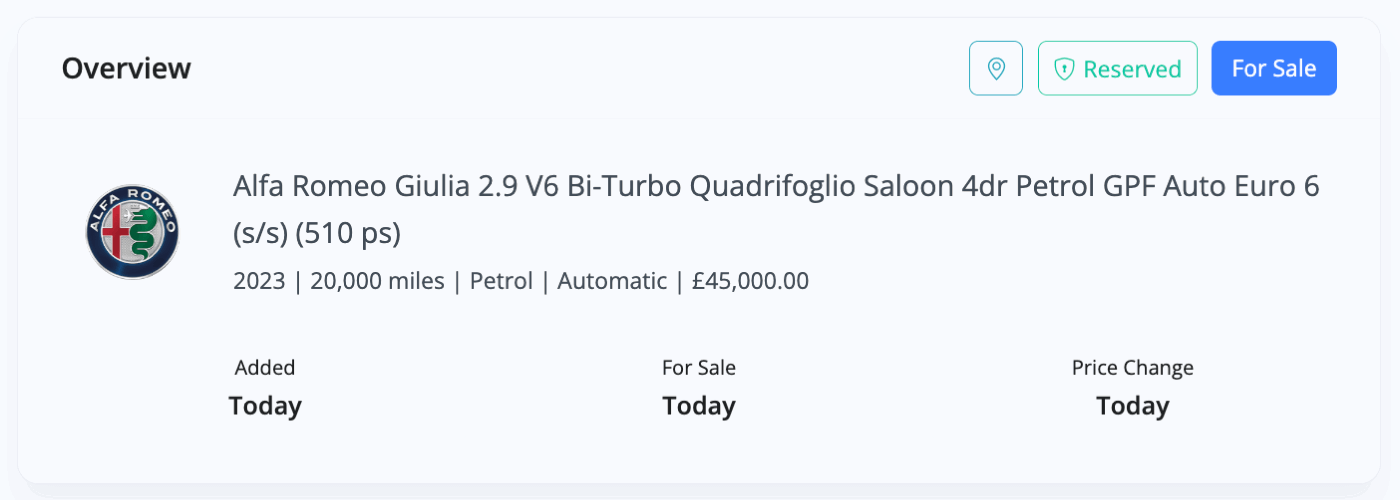This screenshot has width=1400, height=500.
Task: Click the Automatic transmission text
Action: 612,281
